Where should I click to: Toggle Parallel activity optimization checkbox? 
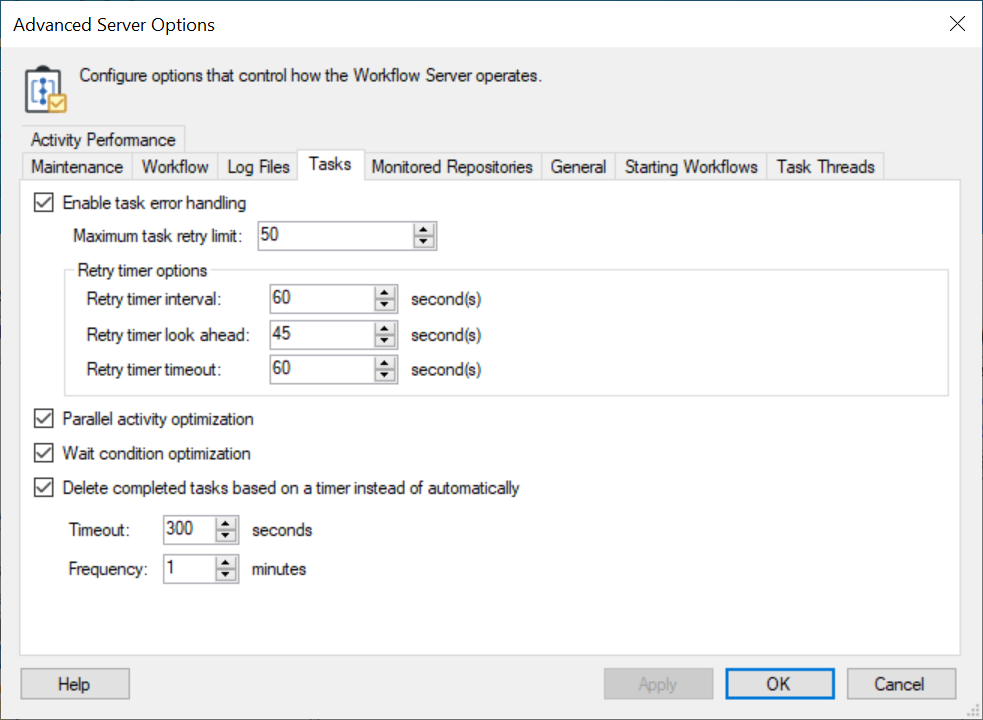[43, 419]
